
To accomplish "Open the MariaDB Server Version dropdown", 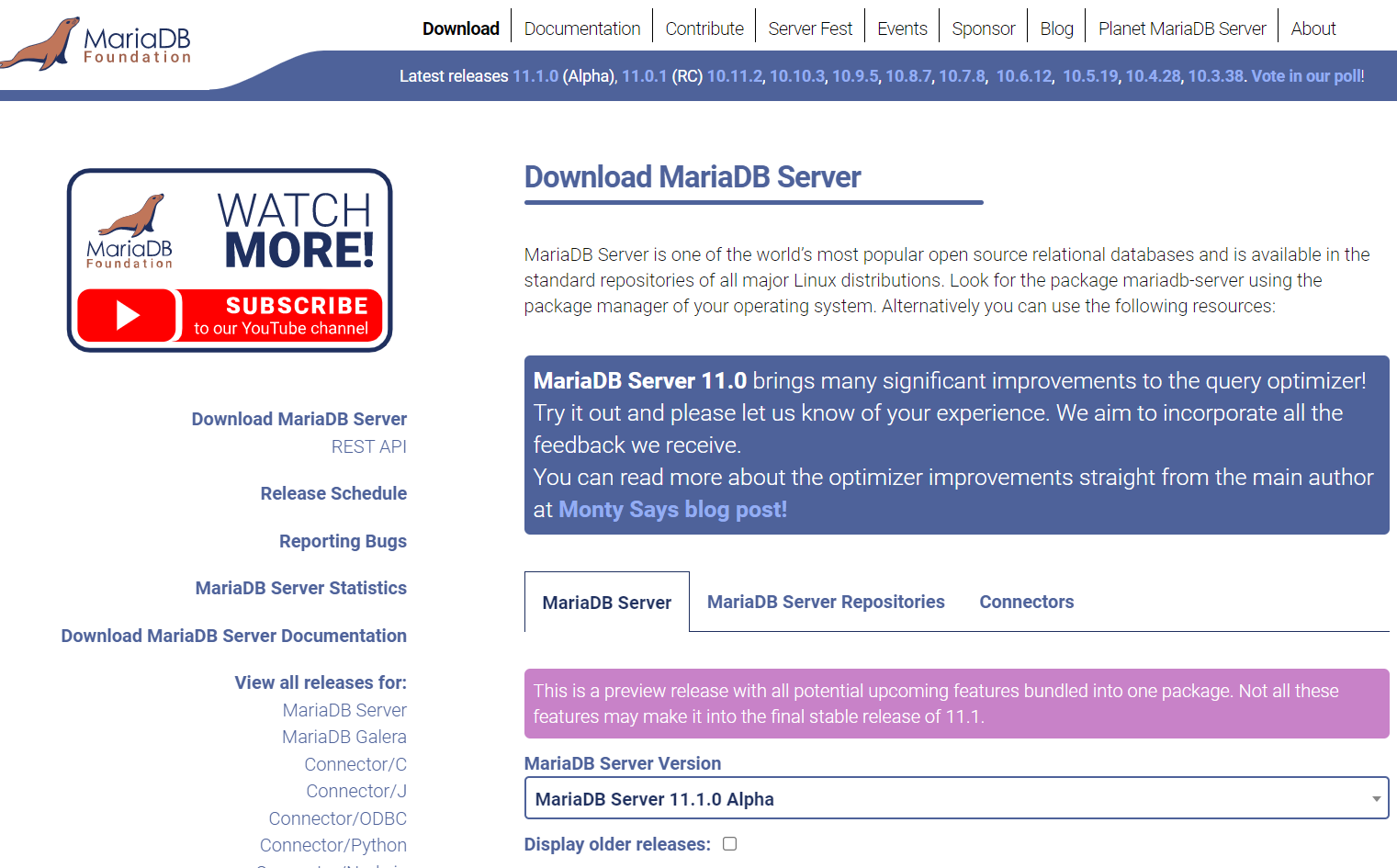I will click(x=956, y=798).
